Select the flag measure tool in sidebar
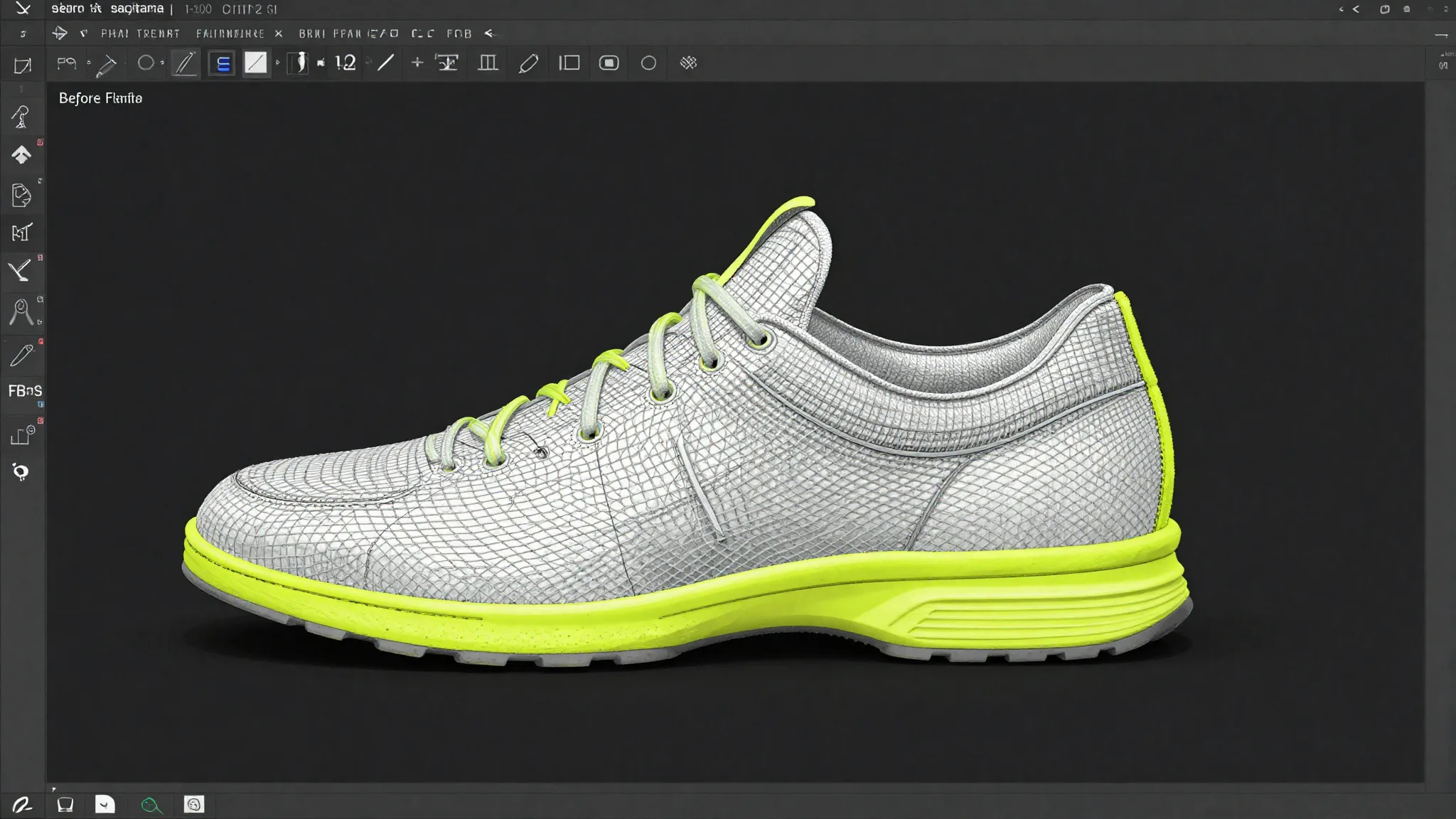 pos(21,232)
